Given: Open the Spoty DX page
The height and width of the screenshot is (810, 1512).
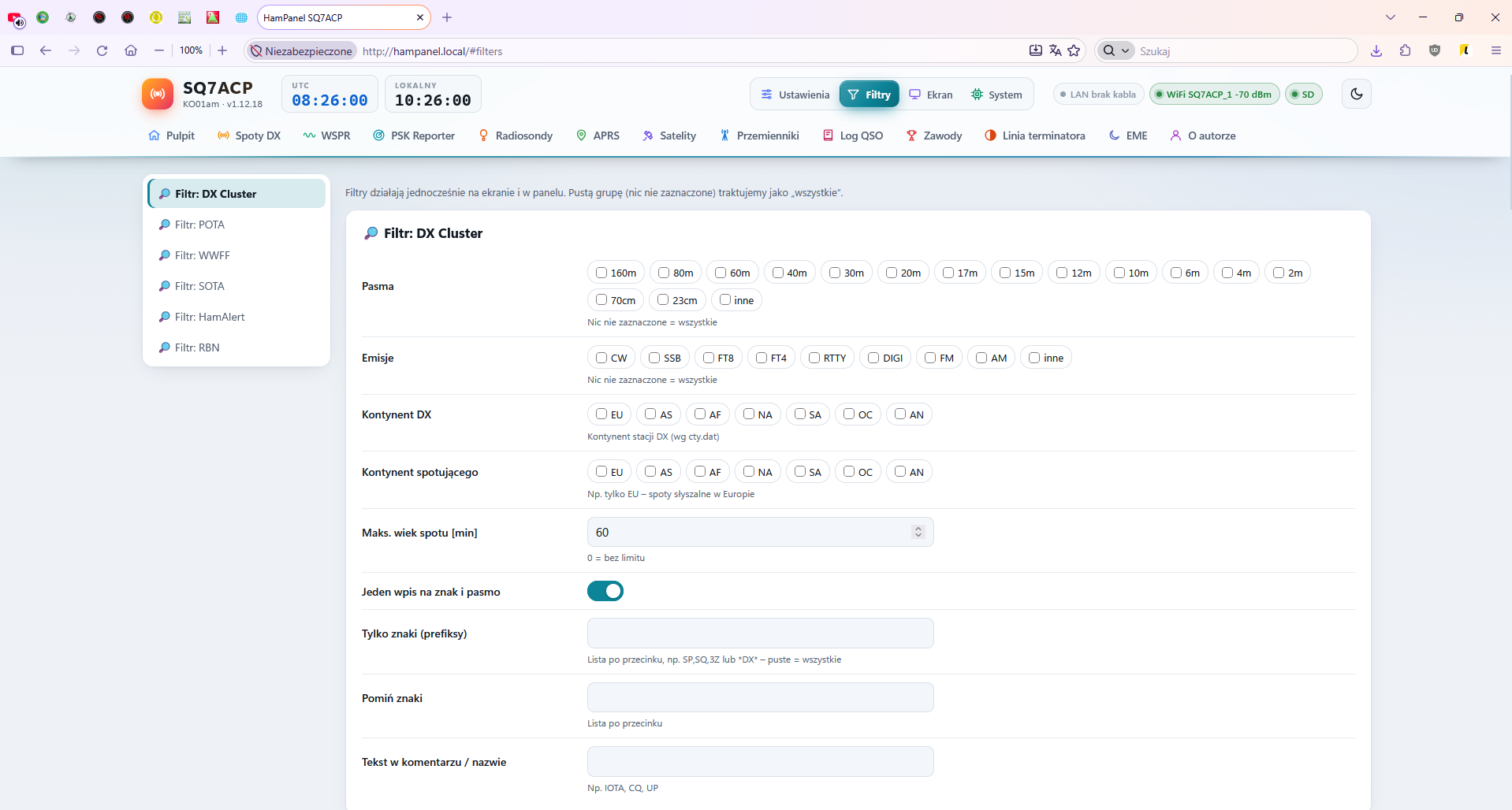Looking at the screenshot, I should click(249, 136).
